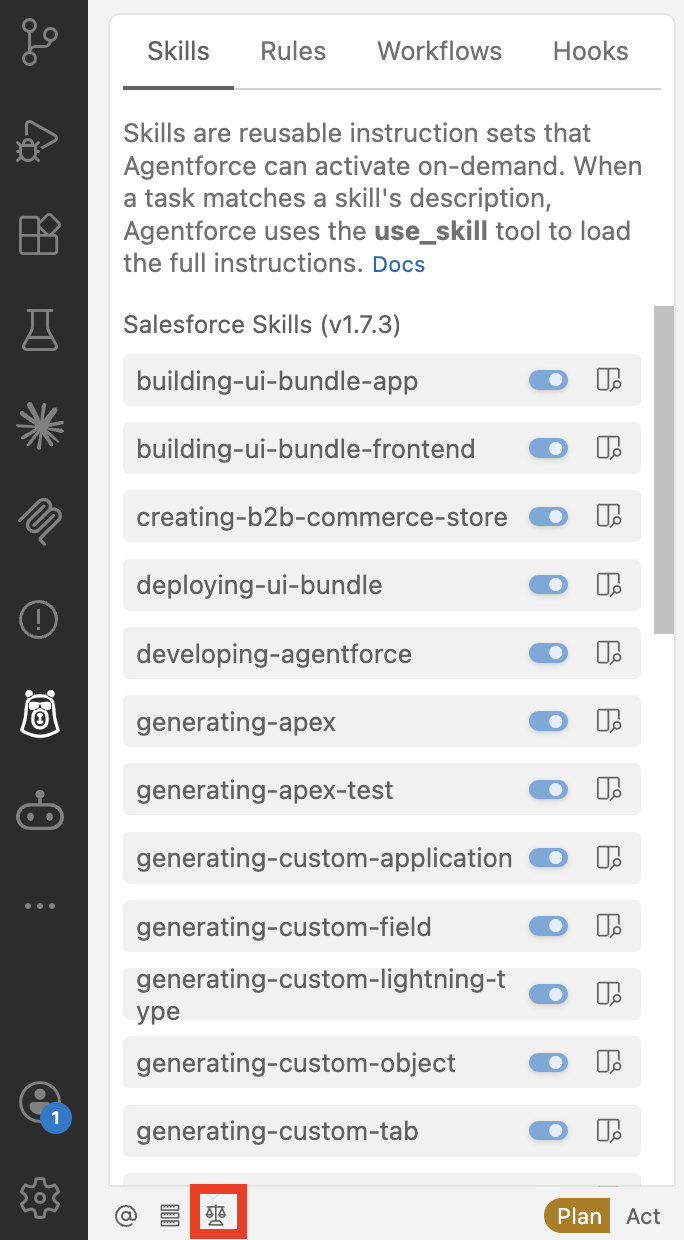
Task: Click the deploying-ui-bundle skill name
Action: (259, 585)
